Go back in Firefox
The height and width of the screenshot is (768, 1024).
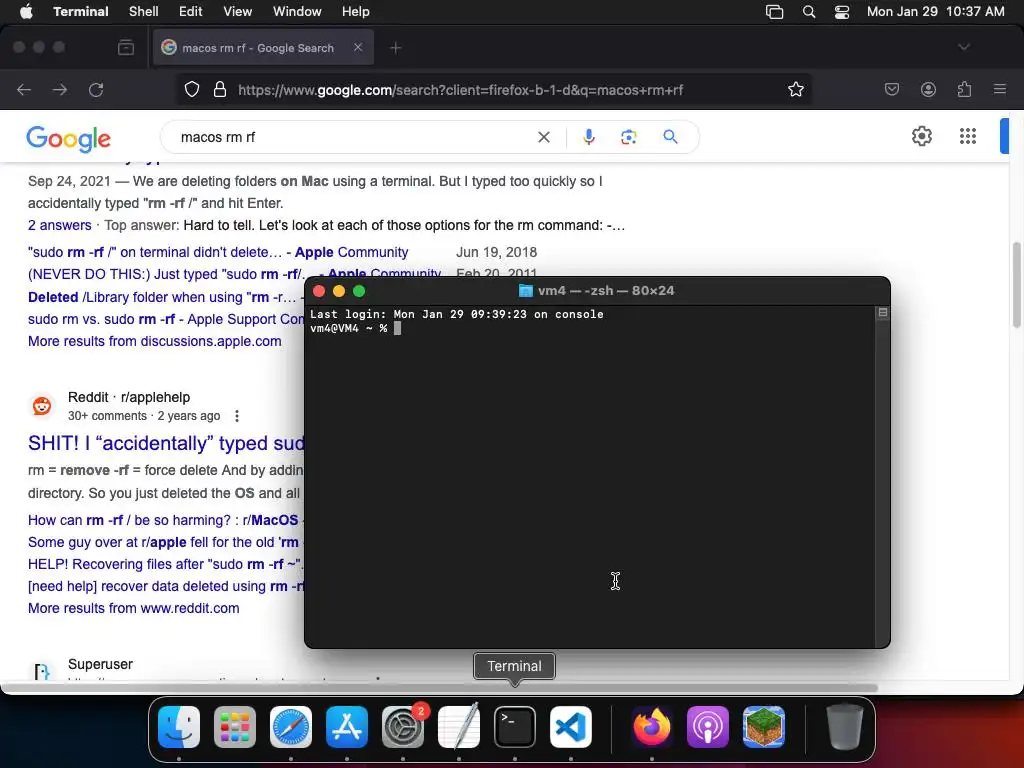coord(24,89)
